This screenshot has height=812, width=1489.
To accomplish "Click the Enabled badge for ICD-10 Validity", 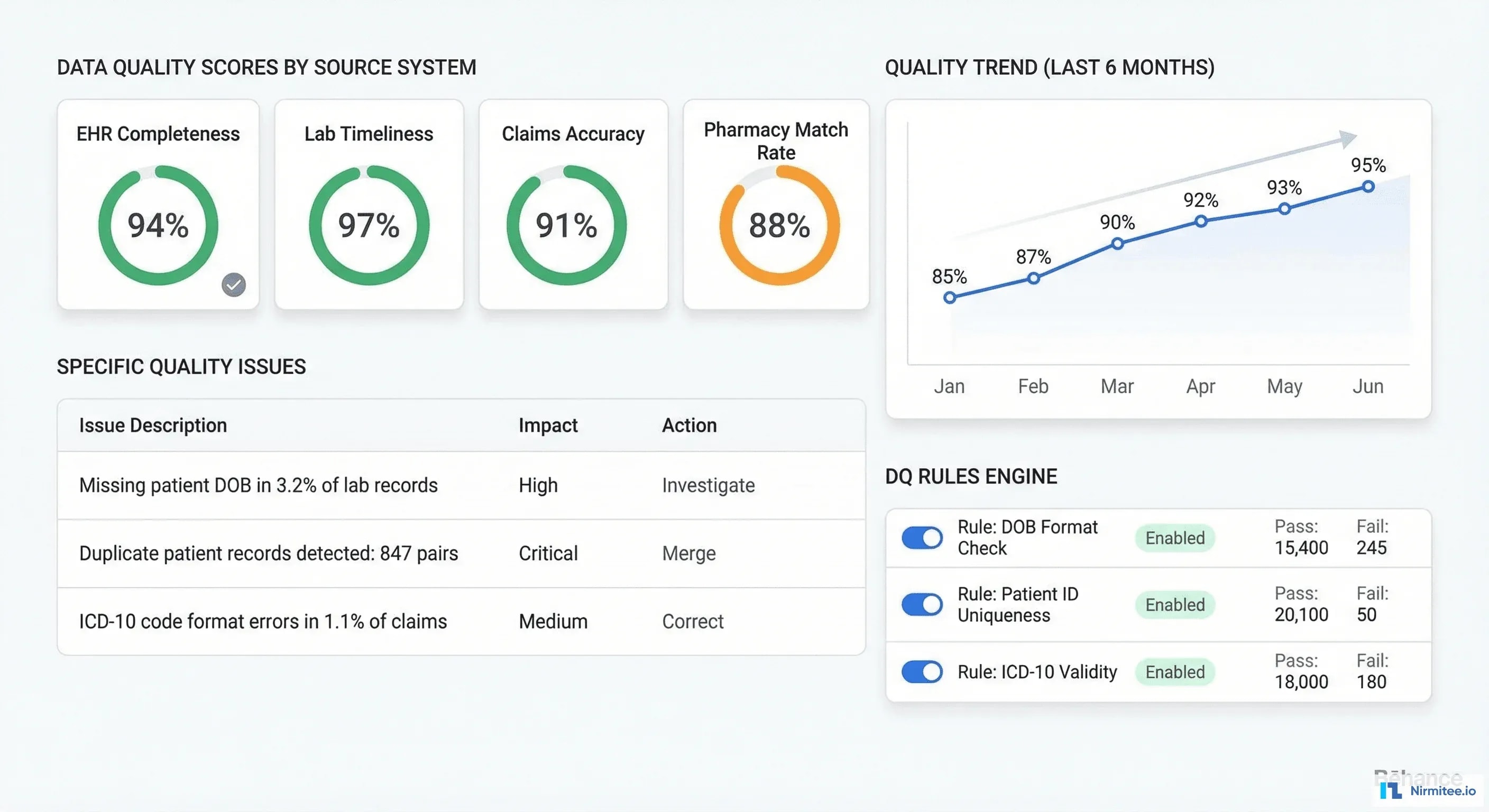I will pyautogui.click(x=1174, y=671).
